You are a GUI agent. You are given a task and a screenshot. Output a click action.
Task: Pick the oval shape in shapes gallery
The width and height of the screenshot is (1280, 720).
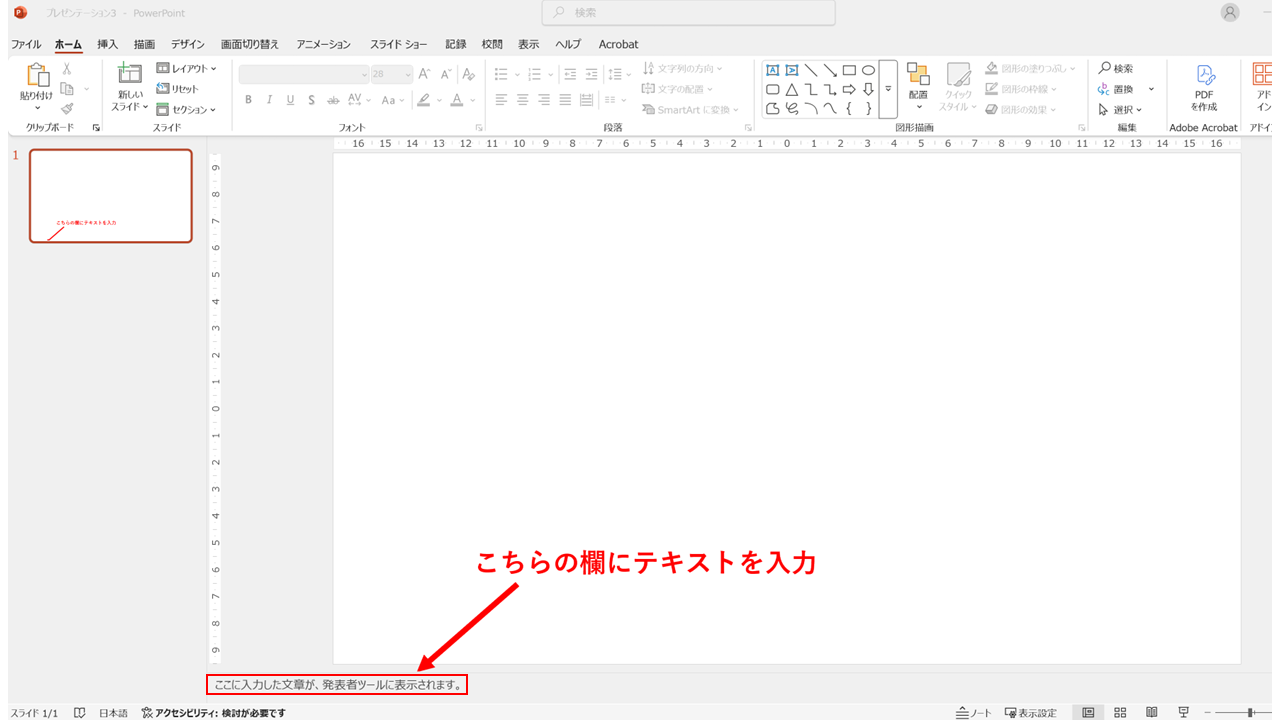point(868,70)
